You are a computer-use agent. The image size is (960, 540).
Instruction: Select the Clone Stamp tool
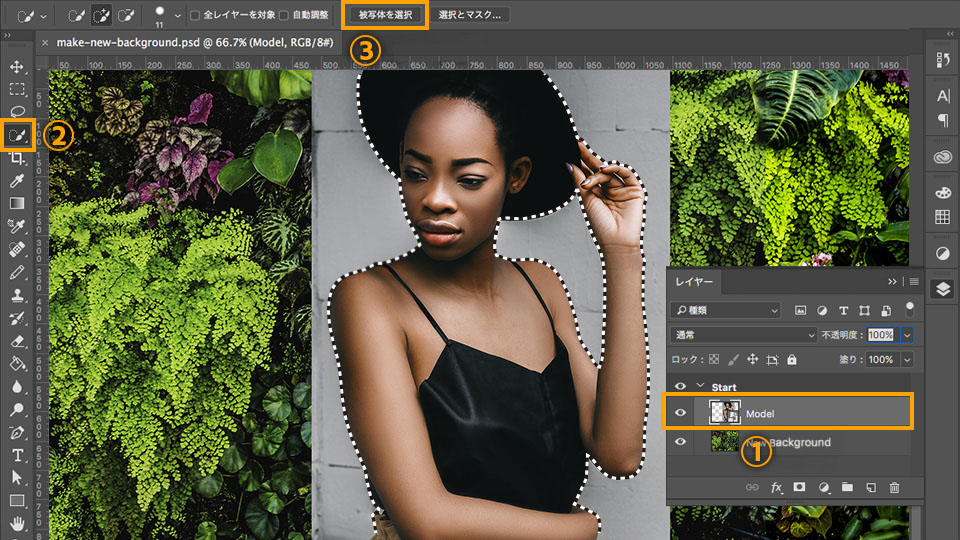point(17,295)
